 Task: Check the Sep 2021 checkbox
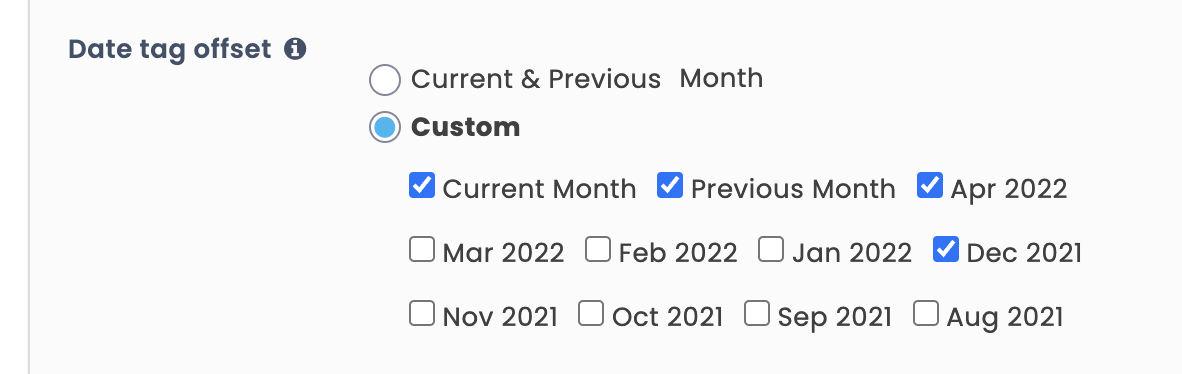(757, 313)
